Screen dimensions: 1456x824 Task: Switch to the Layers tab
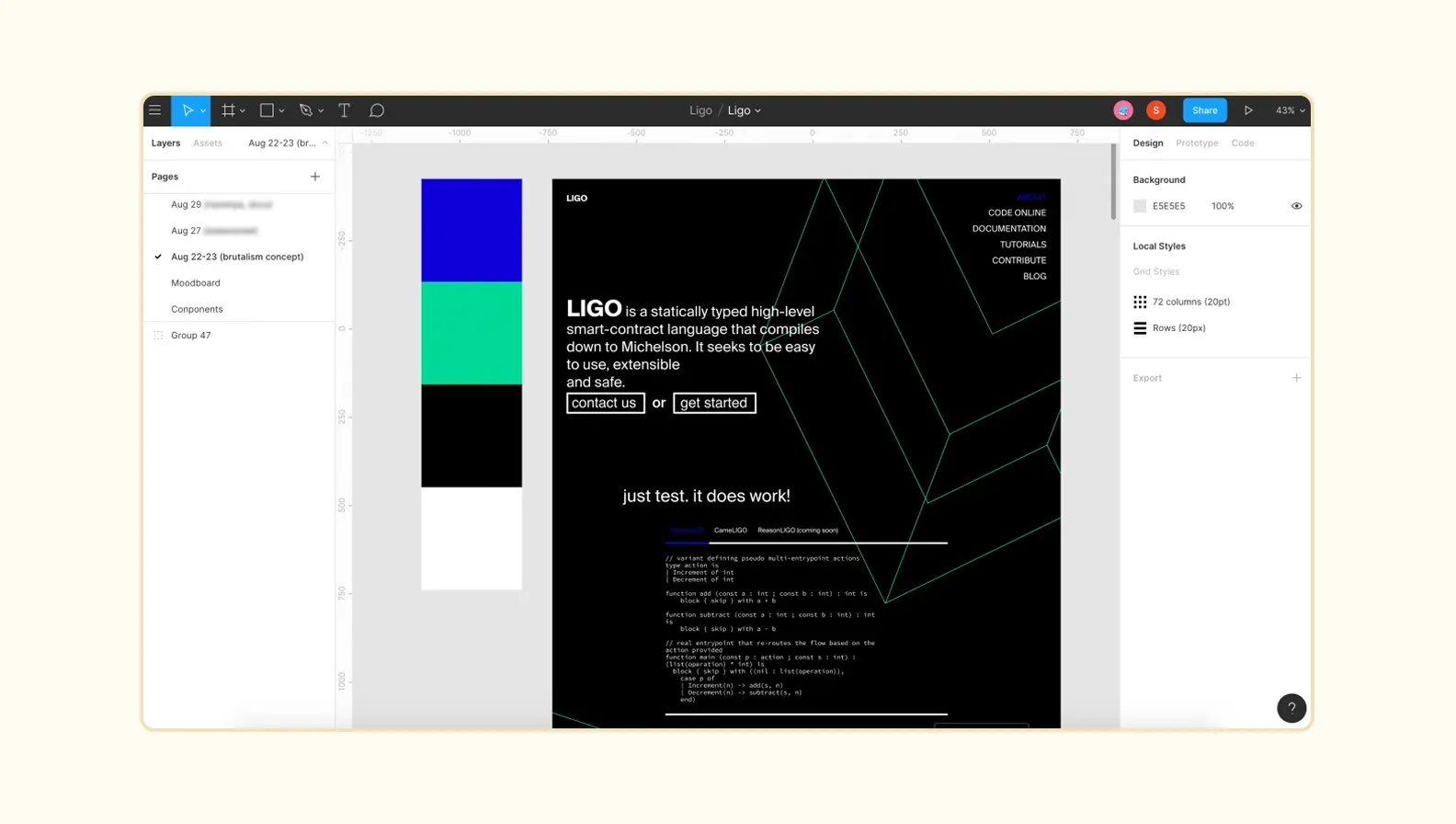pos(165,143)
